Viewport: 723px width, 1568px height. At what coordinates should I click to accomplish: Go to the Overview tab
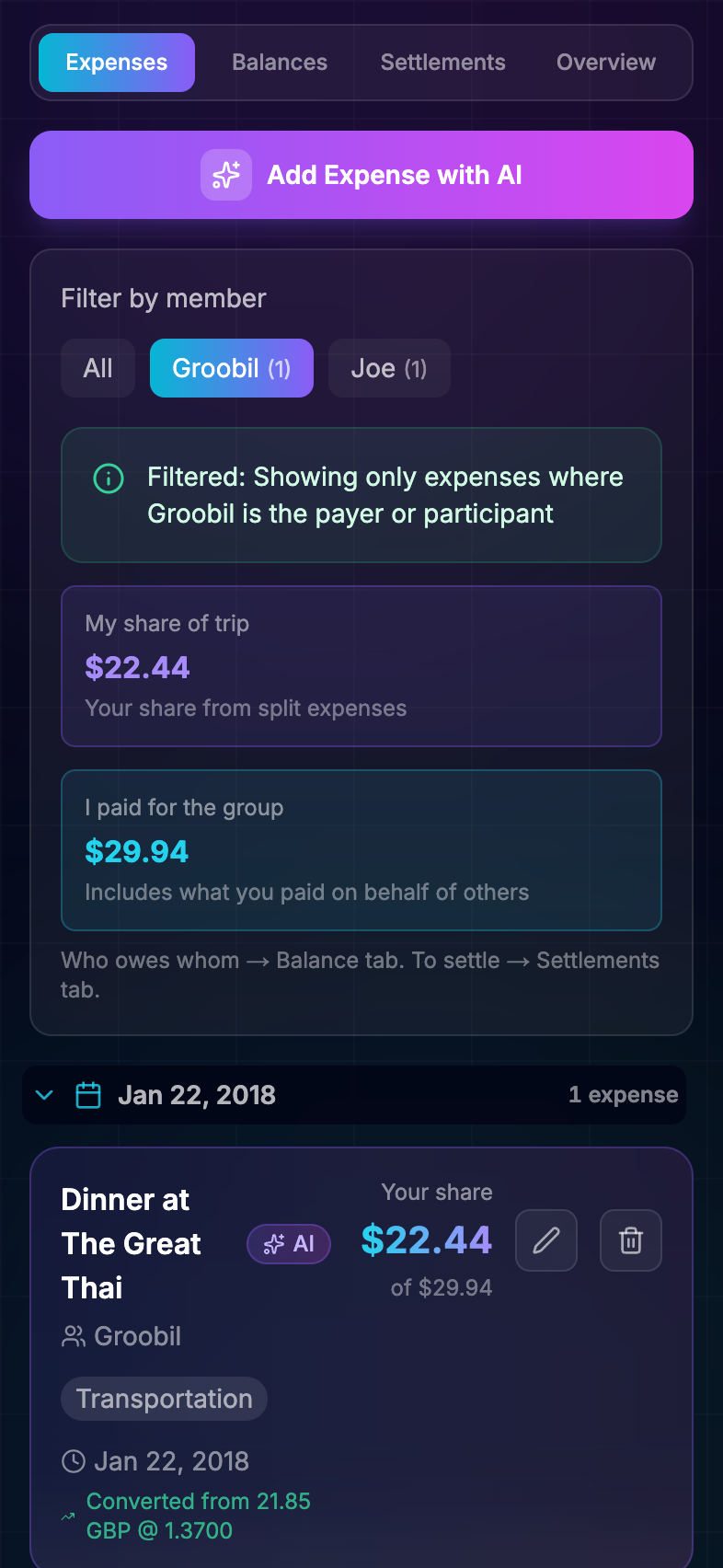605,63
